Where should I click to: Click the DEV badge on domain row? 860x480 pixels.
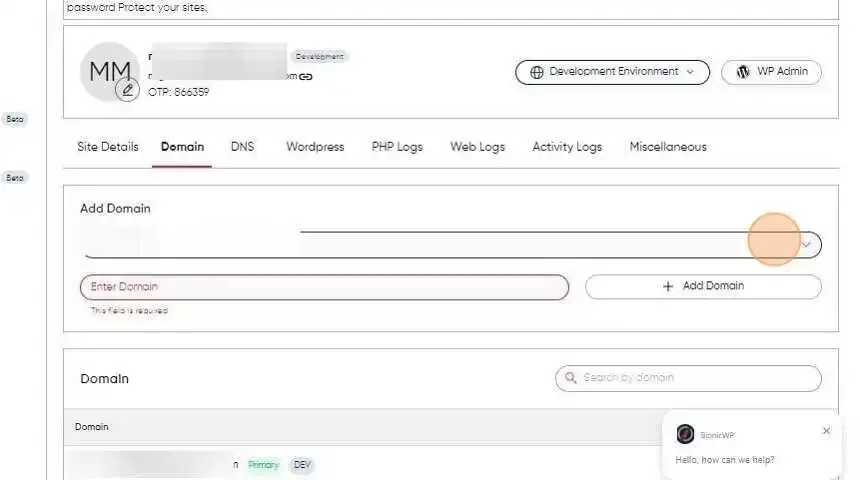302,465
